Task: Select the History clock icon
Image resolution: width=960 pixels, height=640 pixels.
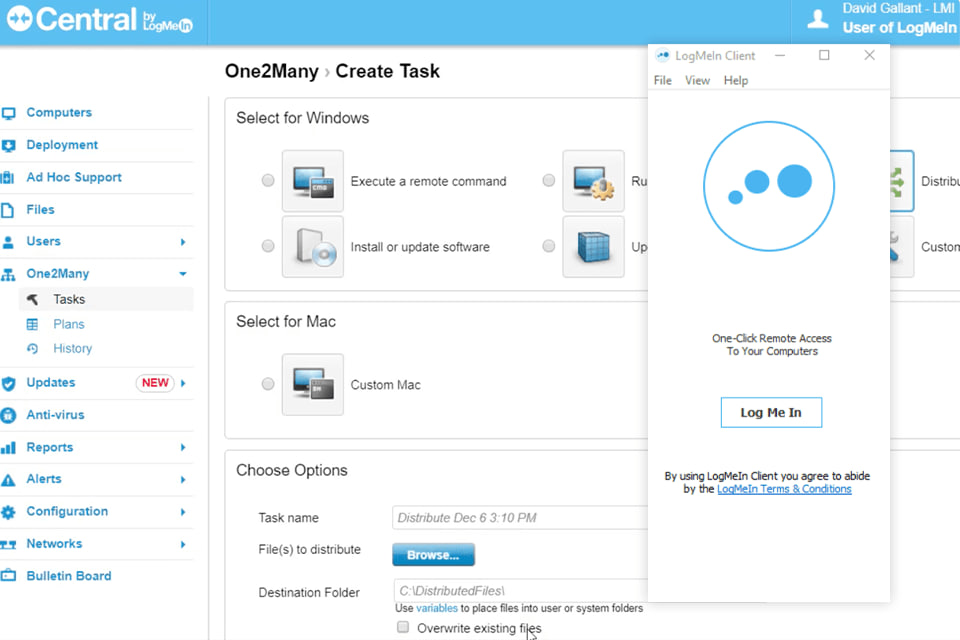Action: point(32,348)
